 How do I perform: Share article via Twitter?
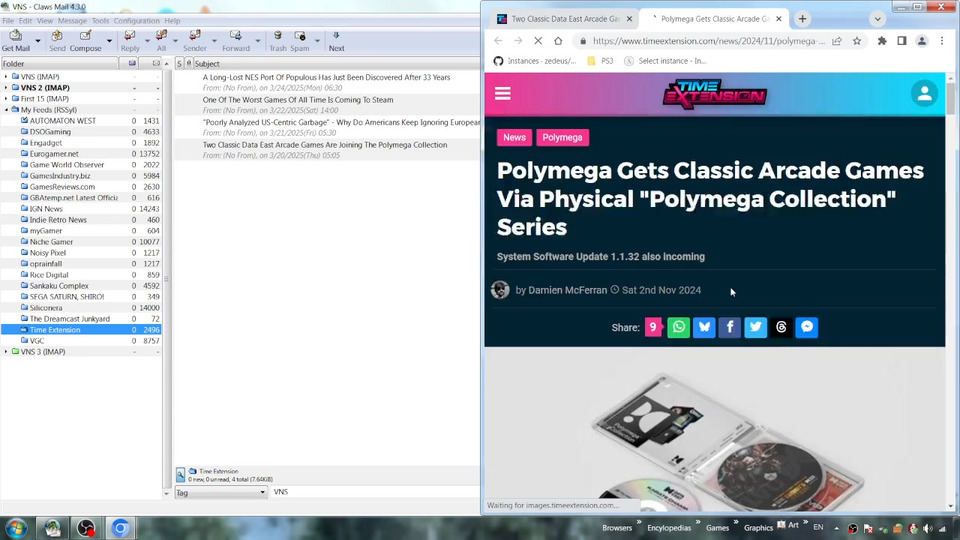(x=756, y=327)
